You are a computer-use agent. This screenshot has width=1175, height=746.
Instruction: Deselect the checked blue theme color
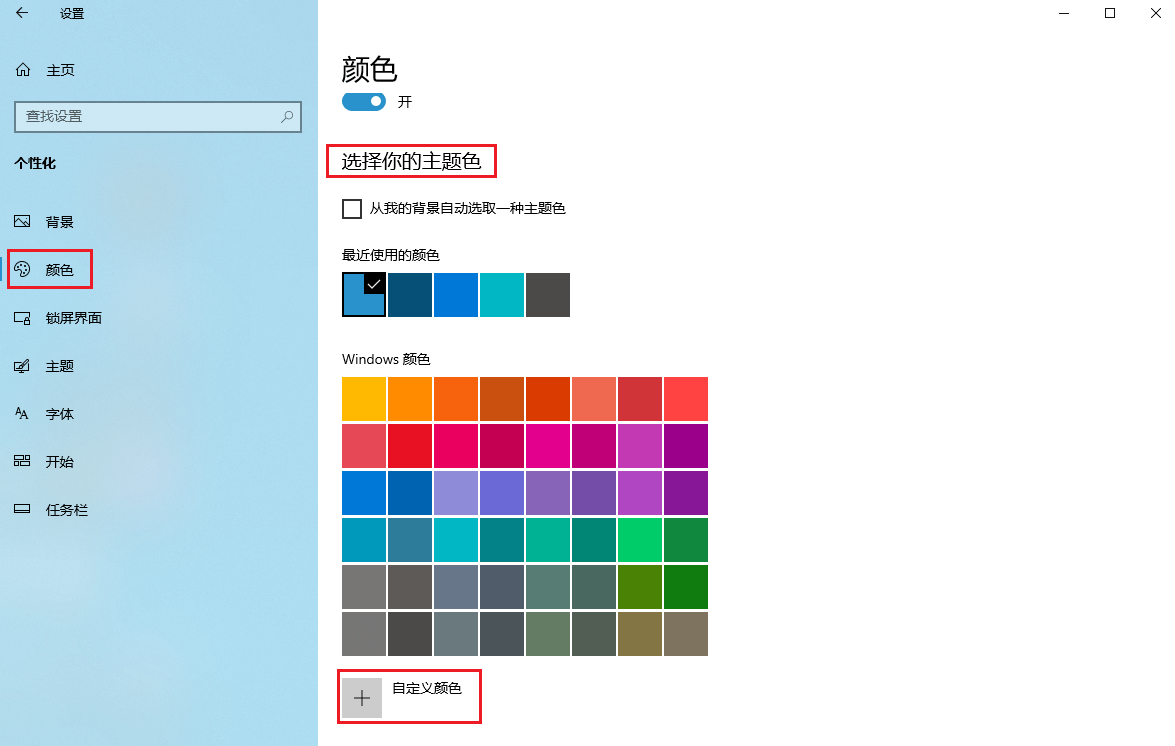(363, 295)
